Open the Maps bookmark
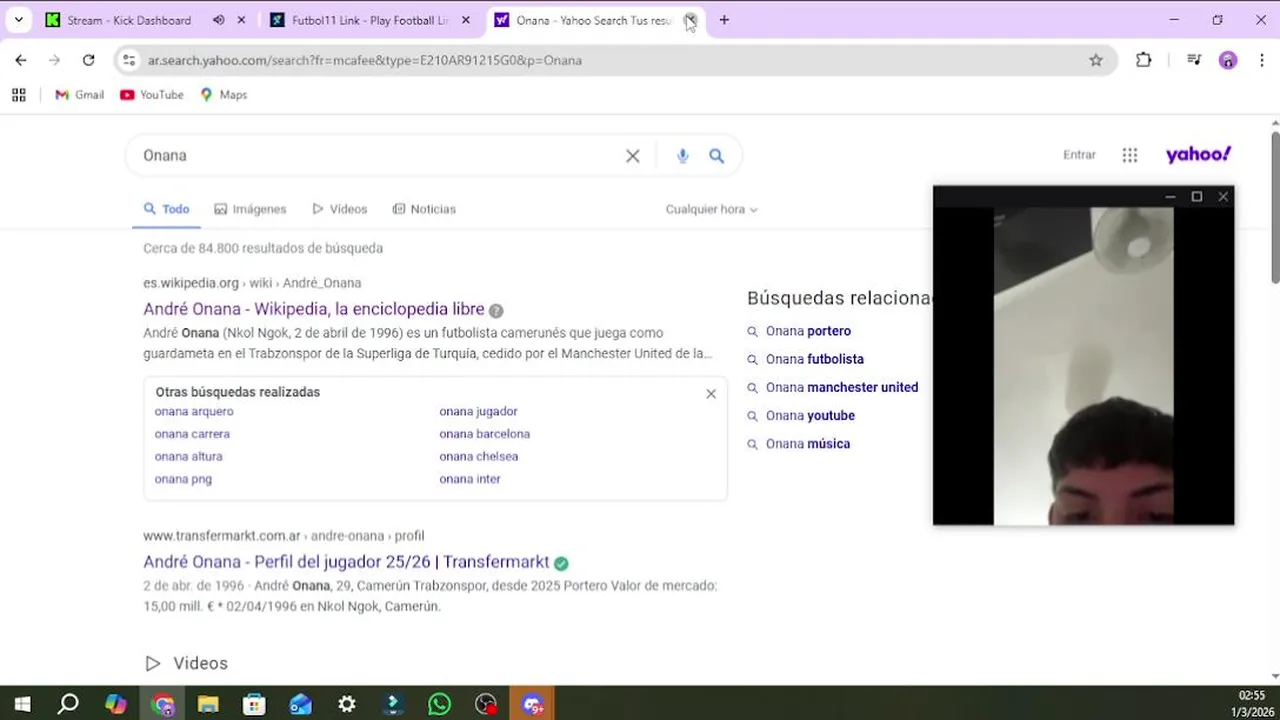Screen dimensions: 1280x720 [x=223, y=95]
